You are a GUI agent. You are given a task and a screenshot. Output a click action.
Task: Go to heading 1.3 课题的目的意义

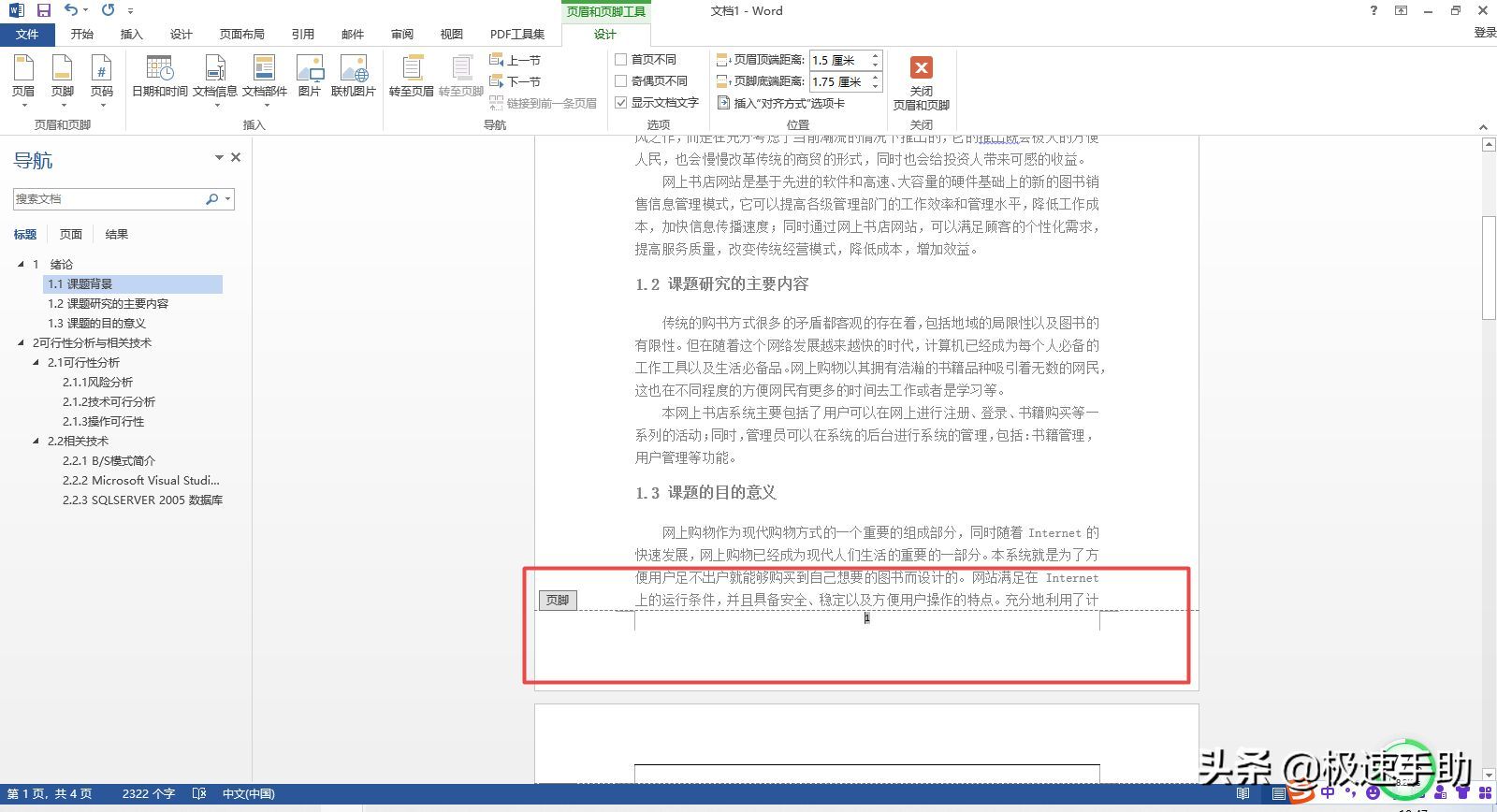tap(97, 323)
